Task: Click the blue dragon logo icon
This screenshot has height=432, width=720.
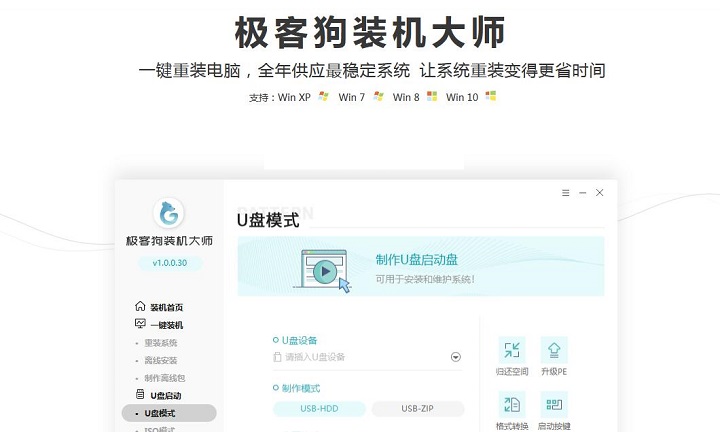Action: [x=169, y=213]
